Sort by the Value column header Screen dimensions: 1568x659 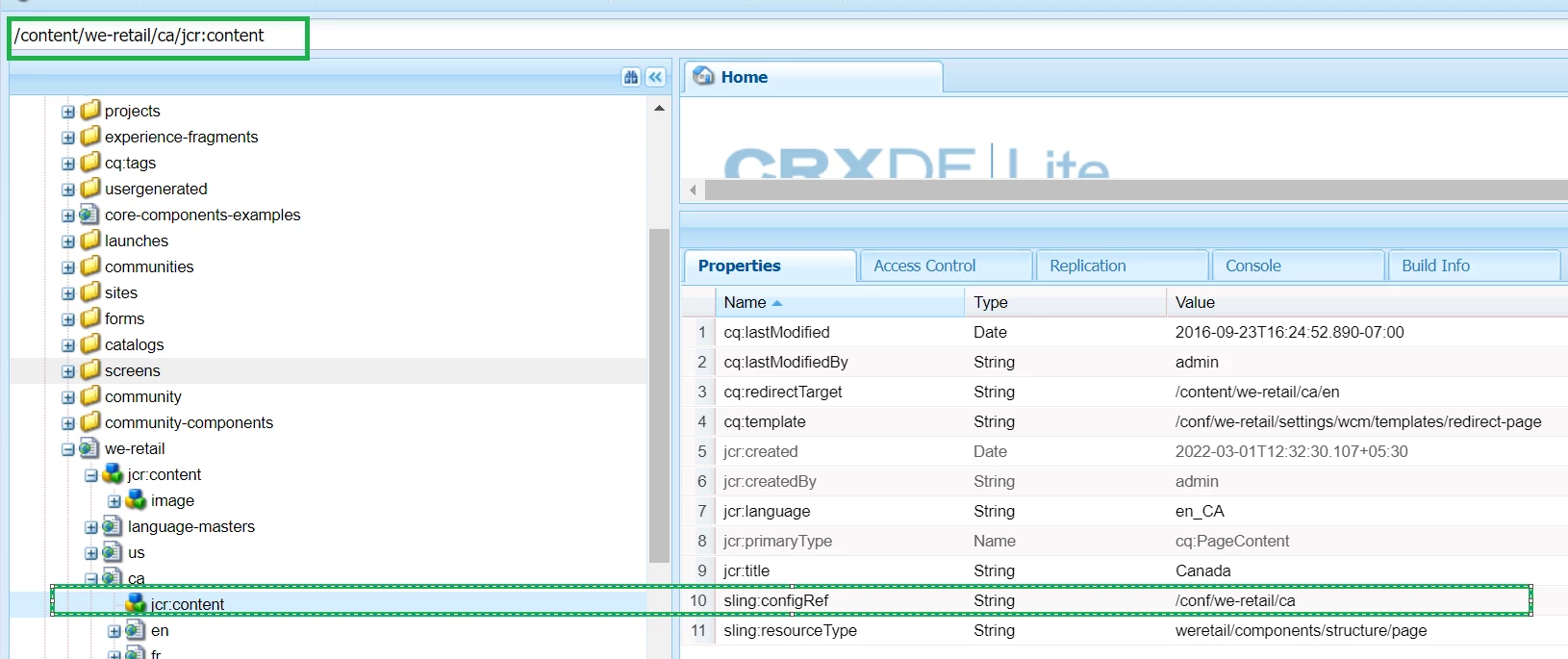1367,302
